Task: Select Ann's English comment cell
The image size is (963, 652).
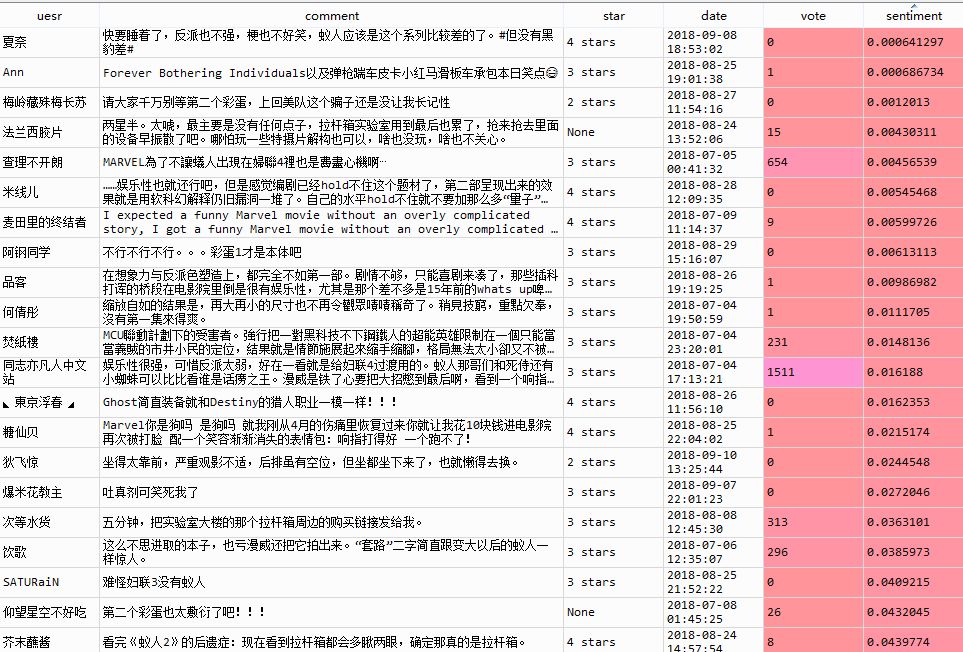Action: pyautogui.click(x=331, y=72)
